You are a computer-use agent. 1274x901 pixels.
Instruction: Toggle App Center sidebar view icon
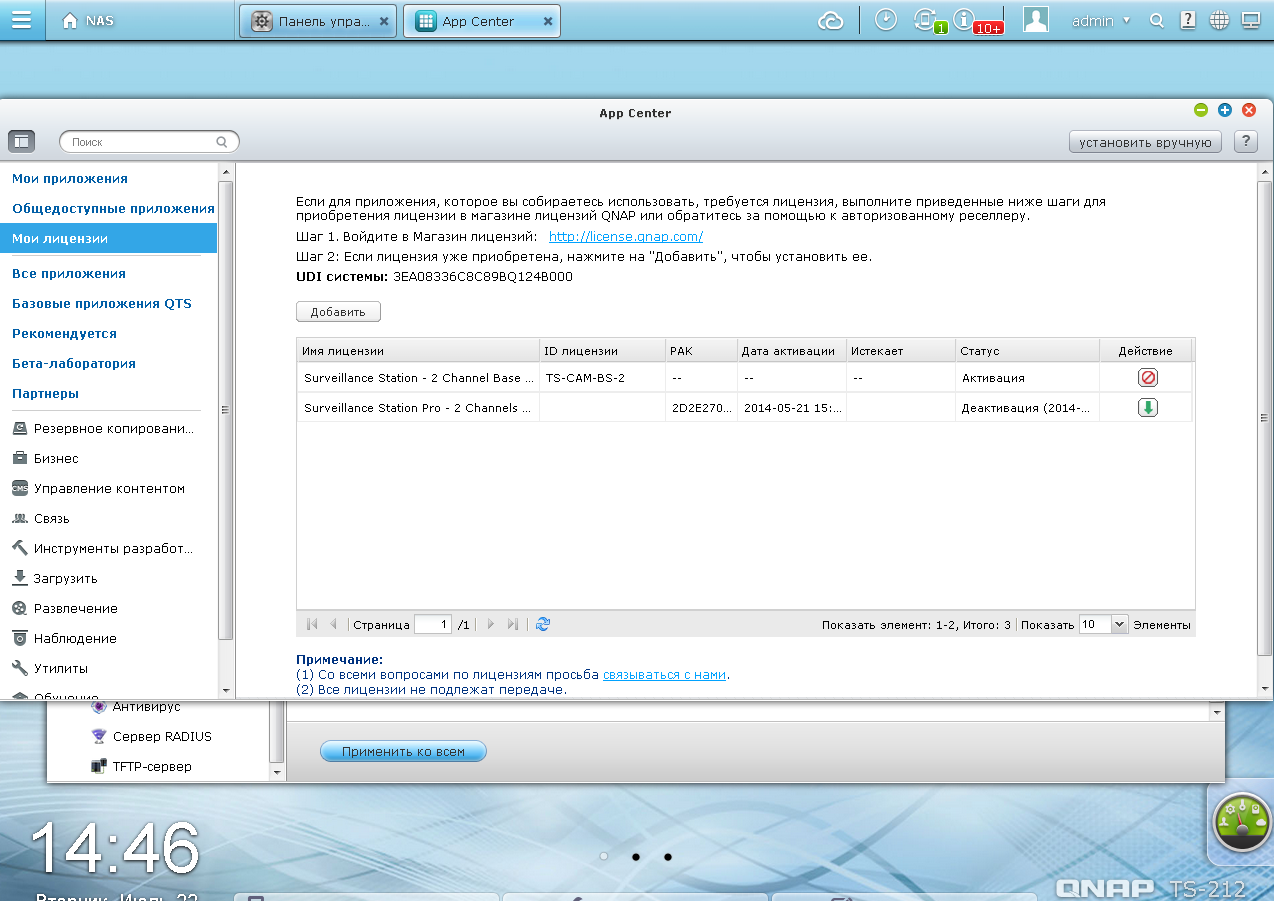pos(22,142)
